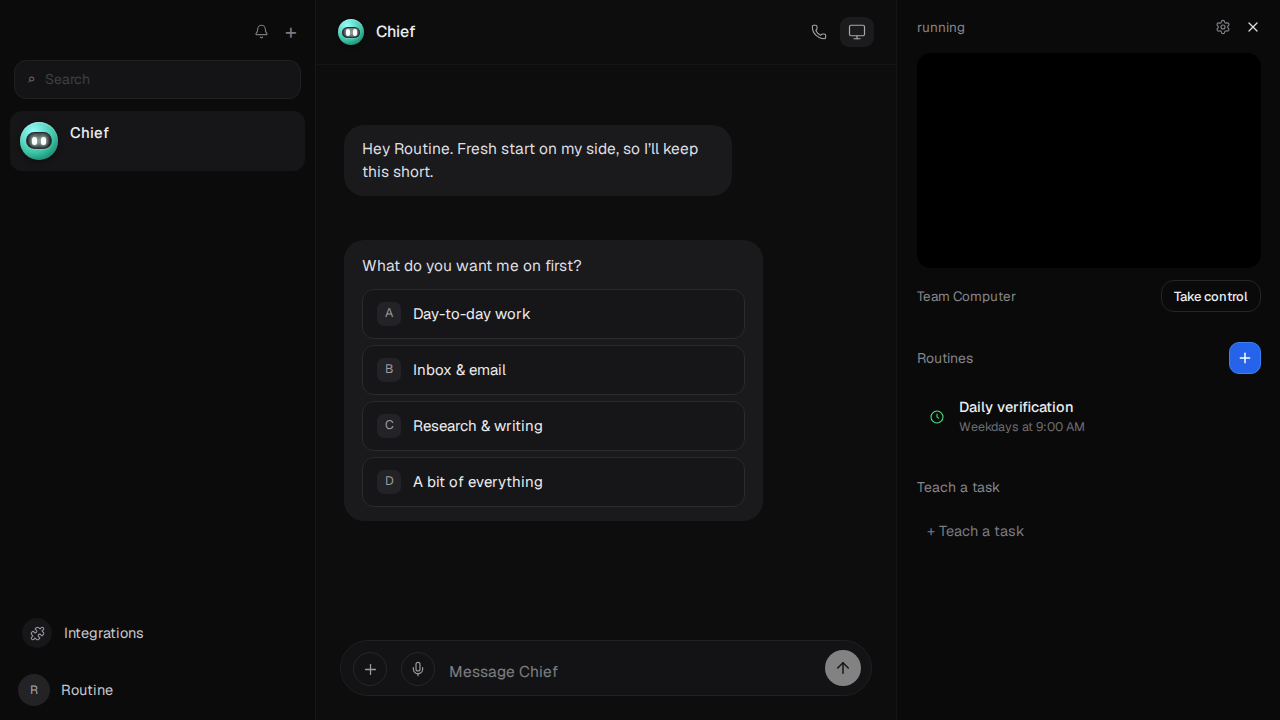Start a voice call with Chief
The width and height of the screenshot is (1280, 720).
point(819,32)
